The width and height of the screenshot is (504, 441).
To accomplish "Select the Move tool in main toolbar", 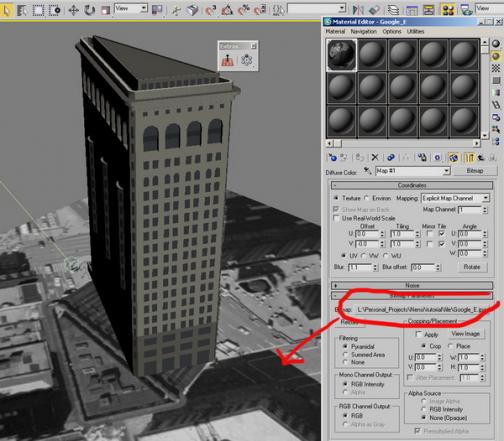I will click(x=73, y=10).
